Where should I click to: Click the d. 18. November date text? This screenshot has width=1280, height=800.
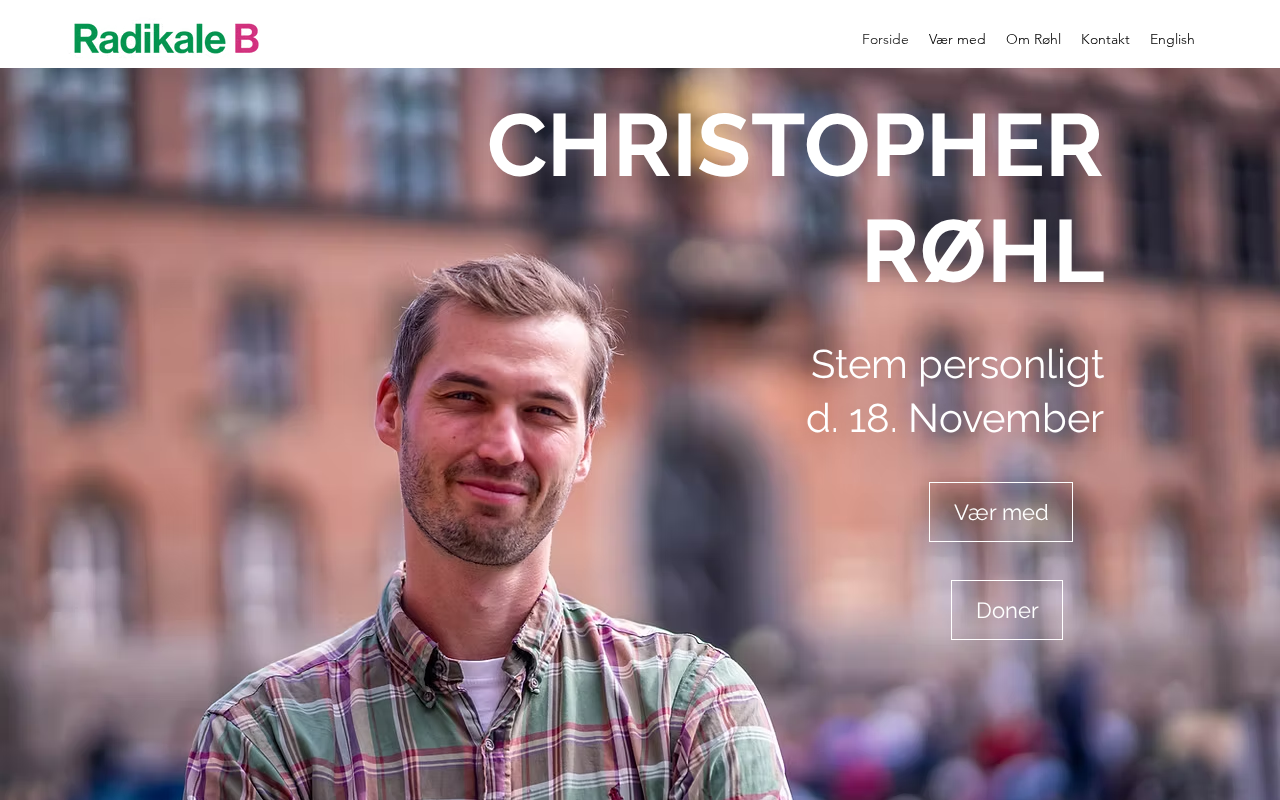[x=955, y=418]
